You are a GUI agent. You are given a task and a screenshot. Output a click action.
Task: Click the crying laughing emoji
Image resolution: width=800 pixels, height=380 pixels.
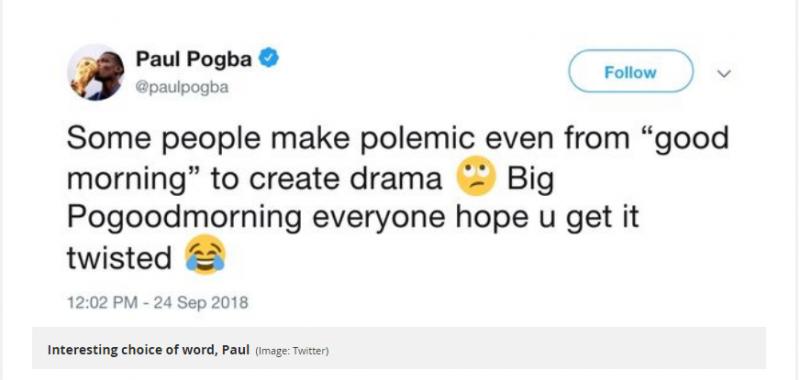coord(205,254)
